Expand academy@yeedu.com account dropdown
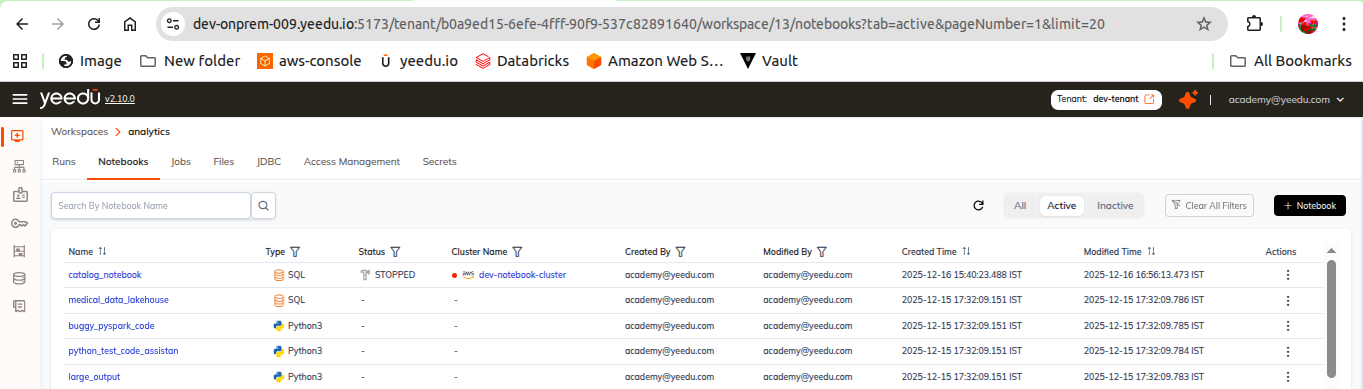The width and height of the screenshot is (1363, 389). [1286, 100]
